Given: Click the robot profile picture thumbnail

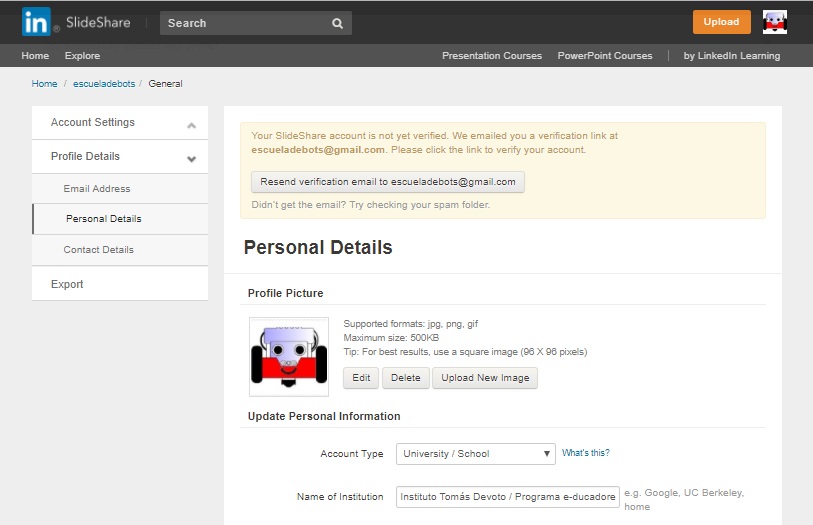Looking at the screenshot, I should click(x=289, y=357).
